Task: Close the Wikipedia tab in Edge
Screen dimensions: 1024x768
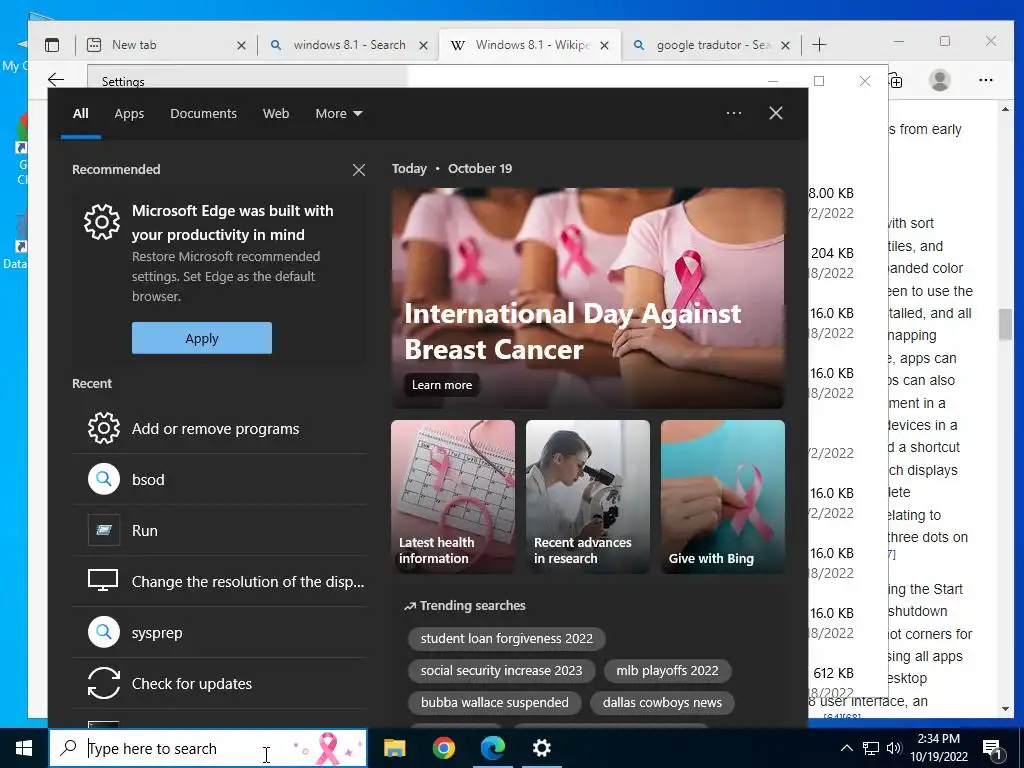Action: coord(605,46)
